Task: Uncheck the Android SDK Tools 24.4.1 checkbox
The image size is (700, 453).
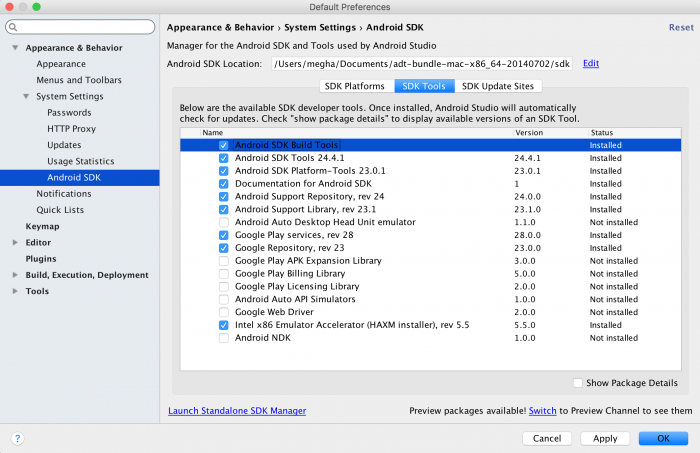Action: click(224, 158)
